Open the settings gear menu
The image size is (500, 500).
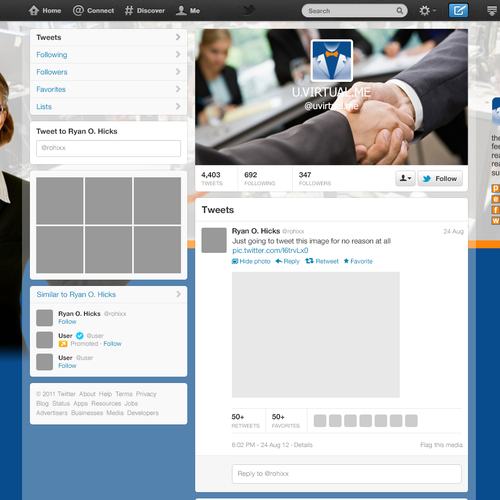[427, 11]
